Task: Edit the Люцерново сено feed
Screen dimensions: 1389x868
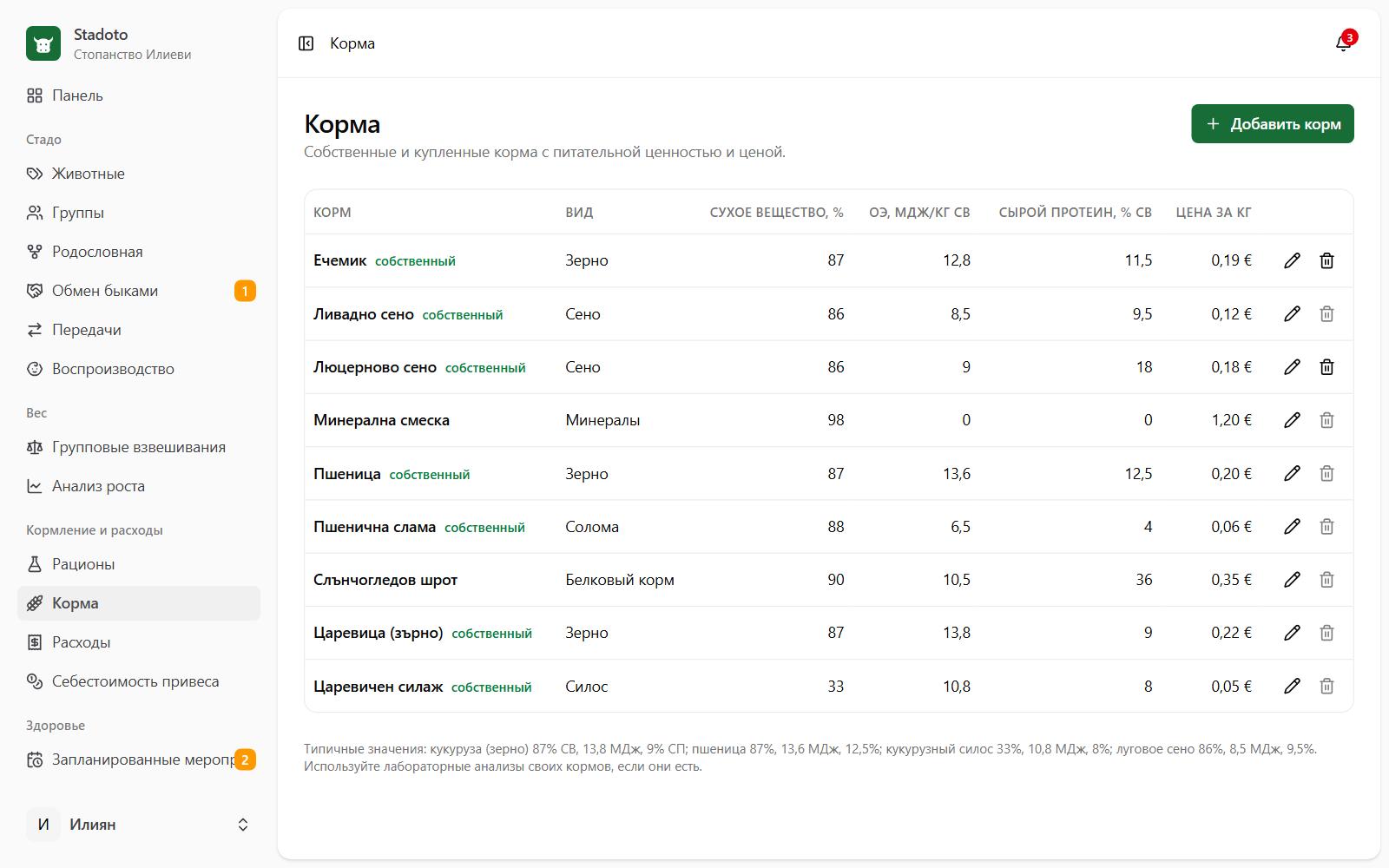Action: click(1292, 367)
